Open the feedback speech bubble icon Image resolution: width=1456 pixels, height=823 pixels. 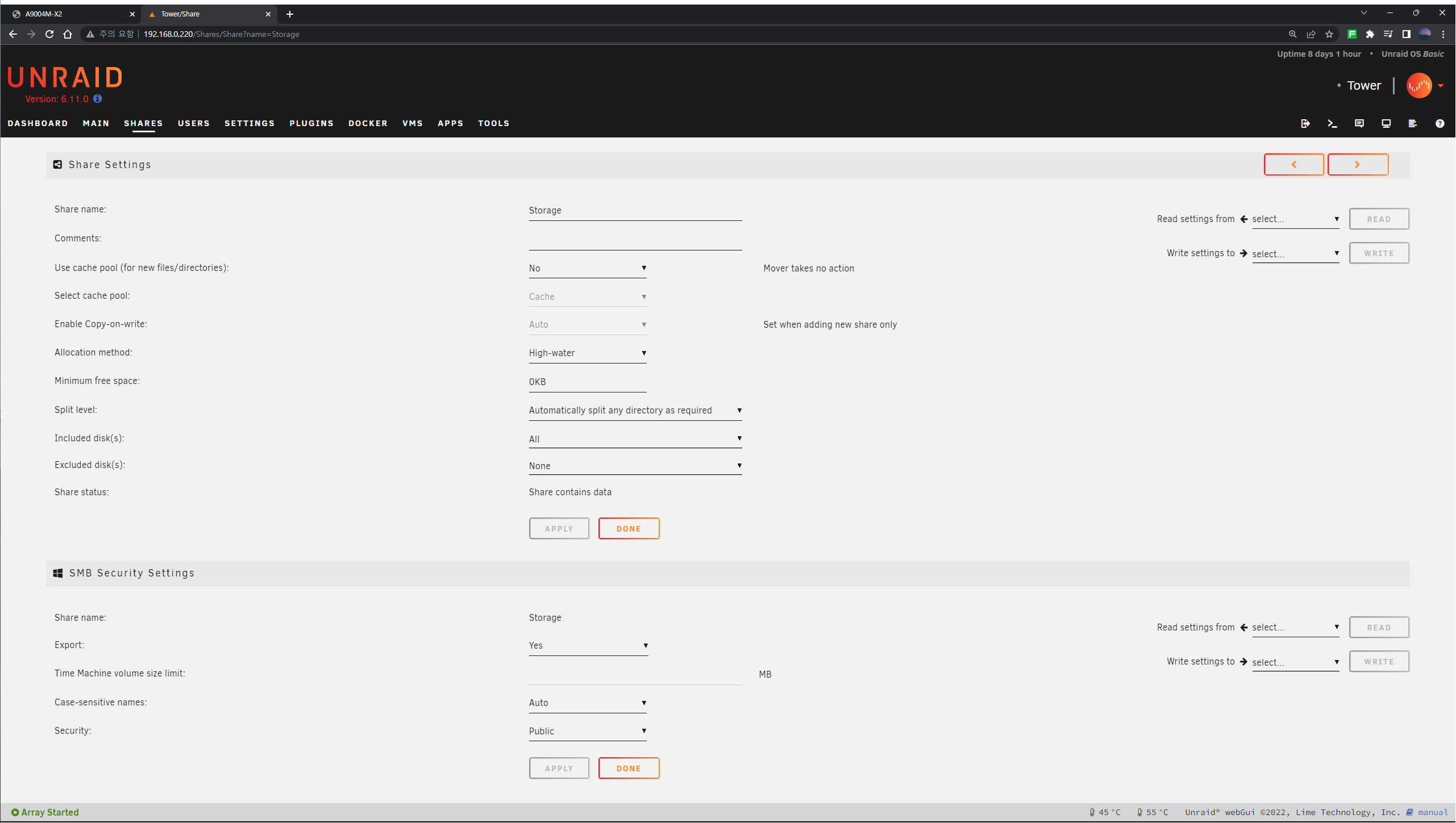click(x=1359, y=123)
